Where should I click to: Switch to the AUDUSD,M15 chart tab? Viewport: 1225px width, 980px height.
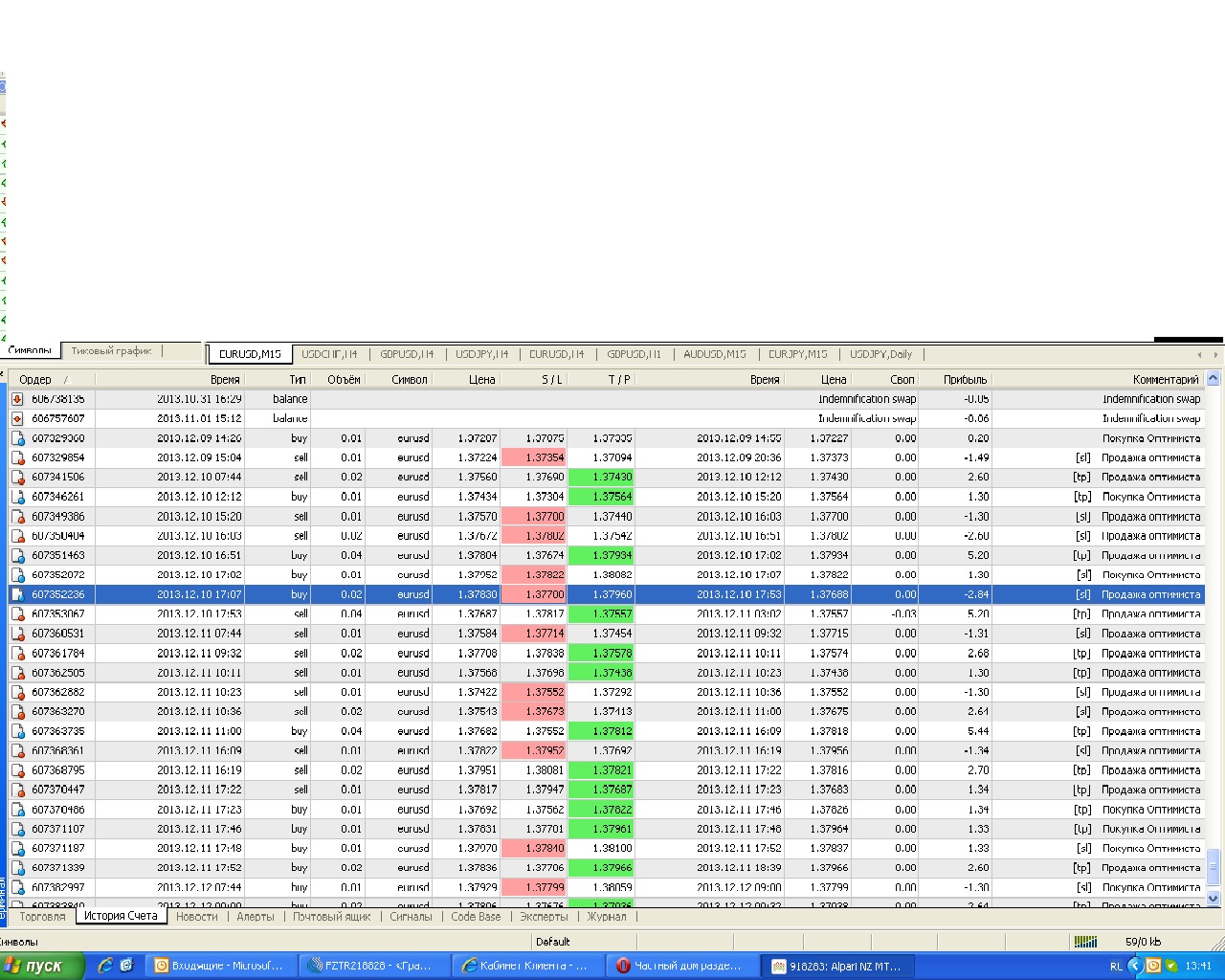pyautogui.click(x=715, y=354)
